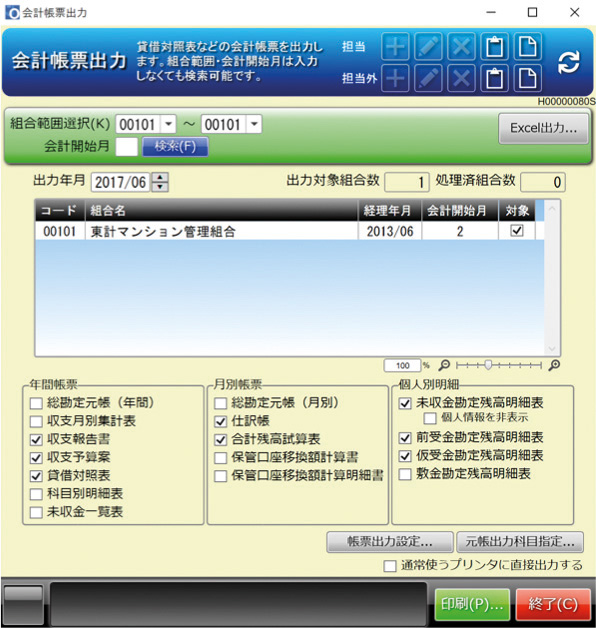Click the 会計開始月 input field
Viewport: 596px width, 628px height.
(x=127, y=147)
